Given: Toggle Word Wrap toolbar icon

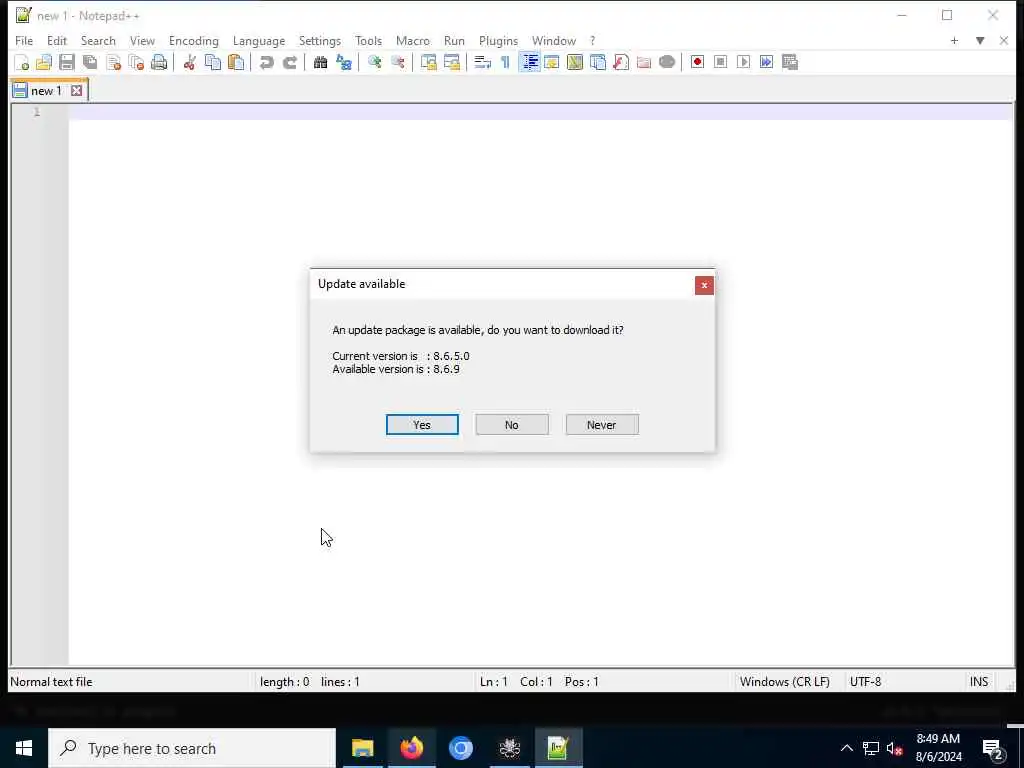Looking at the screenshot, I should [x=483, y=62].
